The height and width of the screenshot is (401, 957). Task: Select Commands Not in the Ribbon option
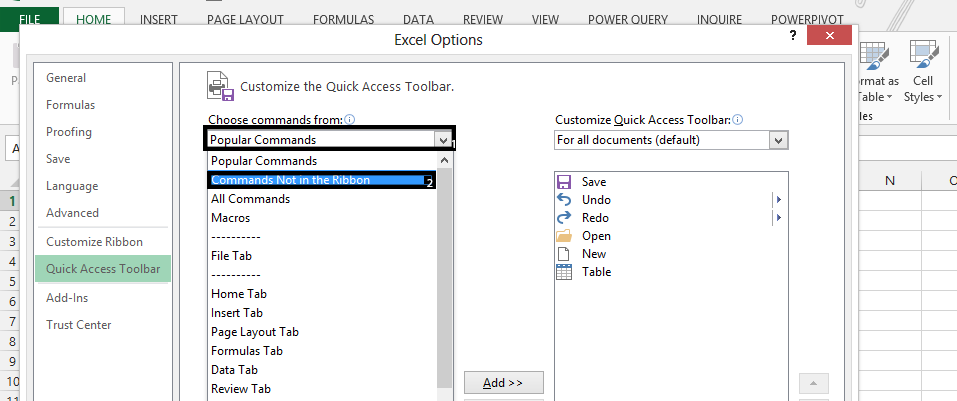[x=322, y=180]
